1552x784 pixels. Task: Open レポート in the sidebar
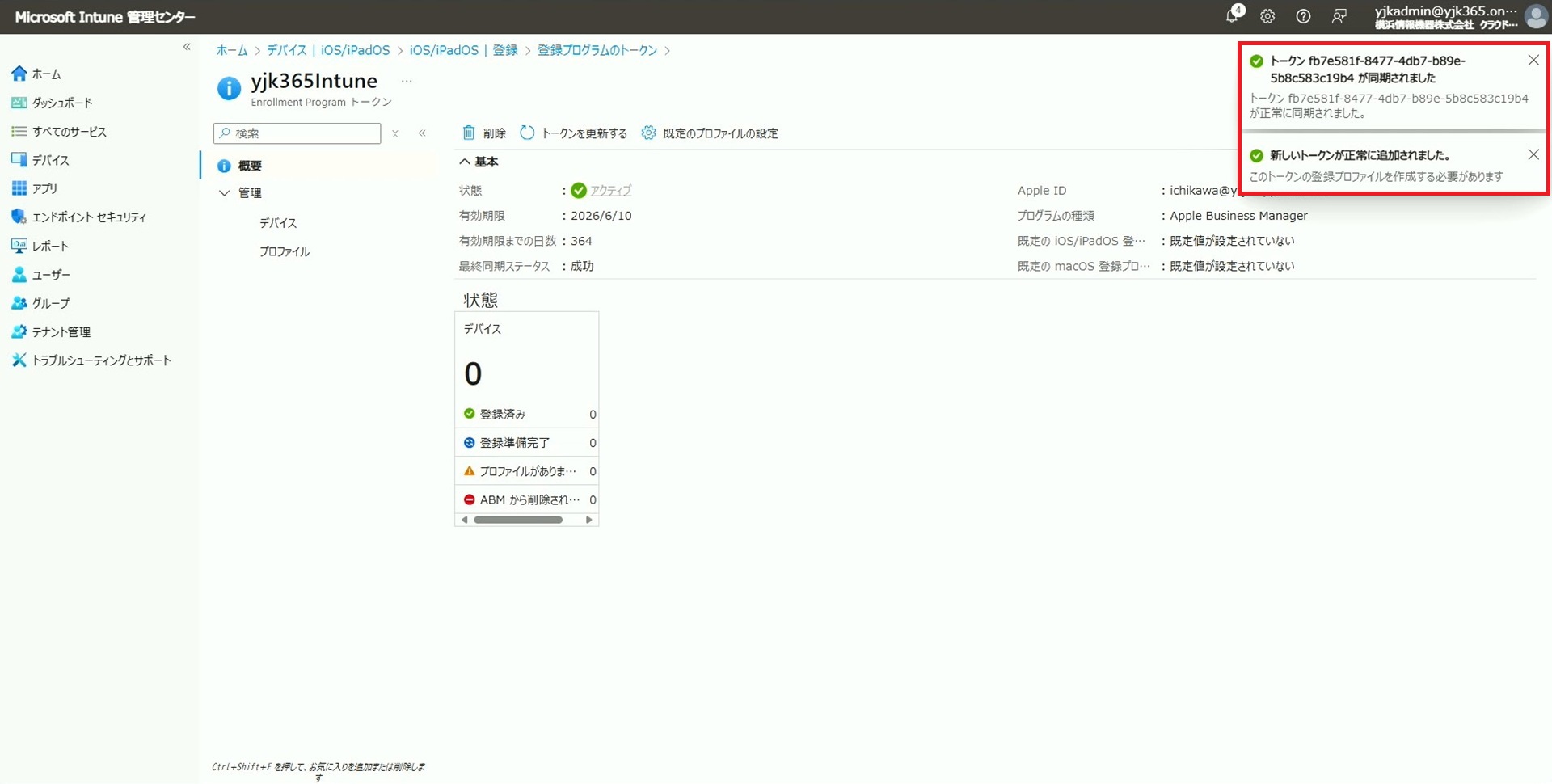[x=40, y=246]
